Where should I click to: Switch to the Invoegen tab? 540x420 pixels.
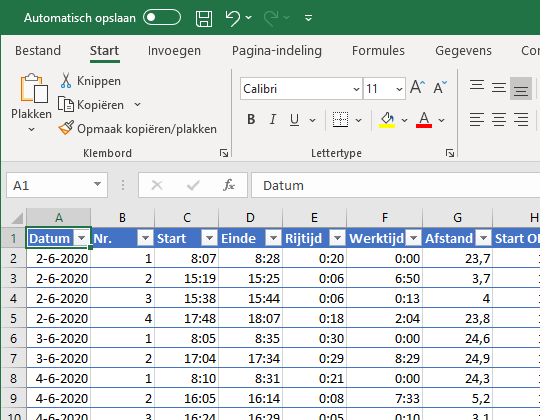coord(174,51)
